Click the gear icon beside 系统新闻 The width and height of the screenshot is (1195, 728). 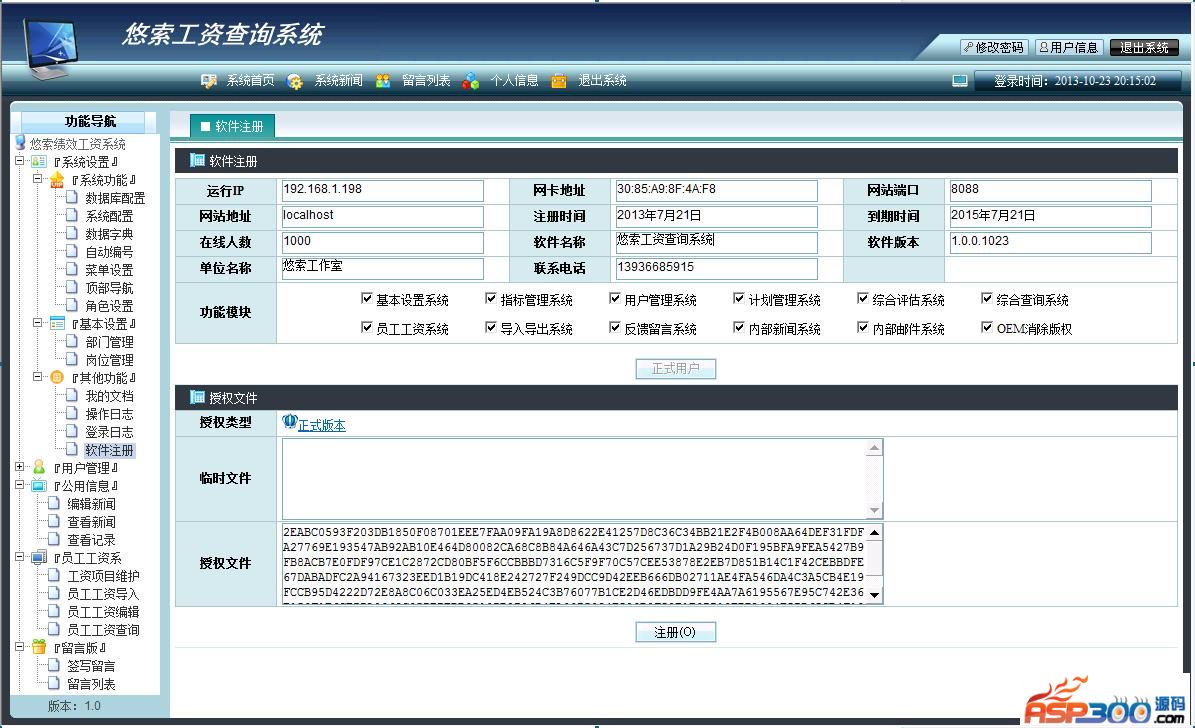(x=295, y=82)
